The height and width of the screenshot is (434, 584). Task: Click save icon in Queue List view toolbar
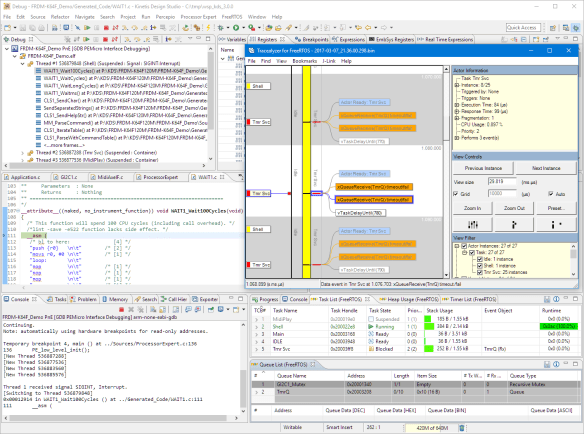coord(547,364)
